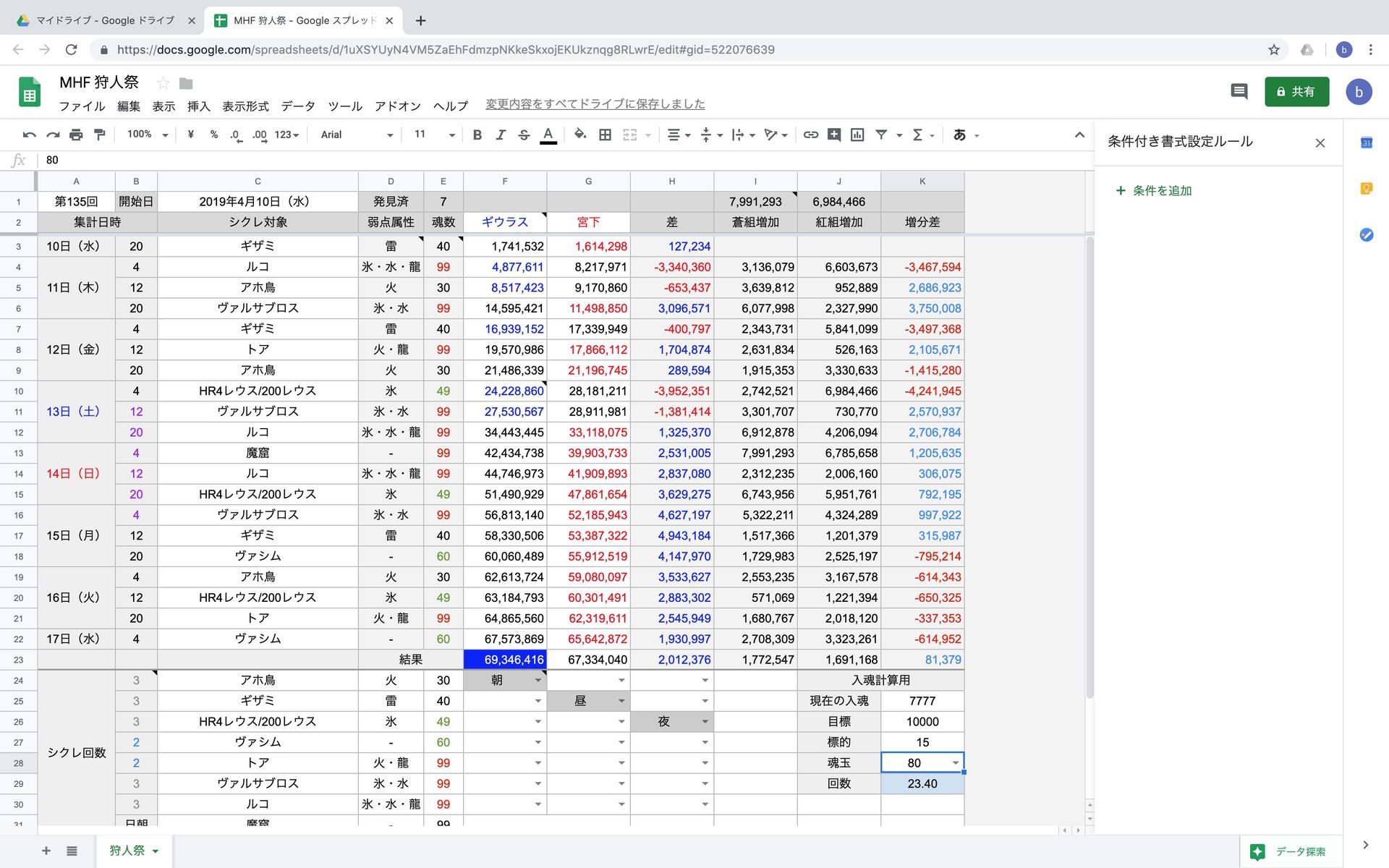Open the 編集 menu

pos(129,106)
